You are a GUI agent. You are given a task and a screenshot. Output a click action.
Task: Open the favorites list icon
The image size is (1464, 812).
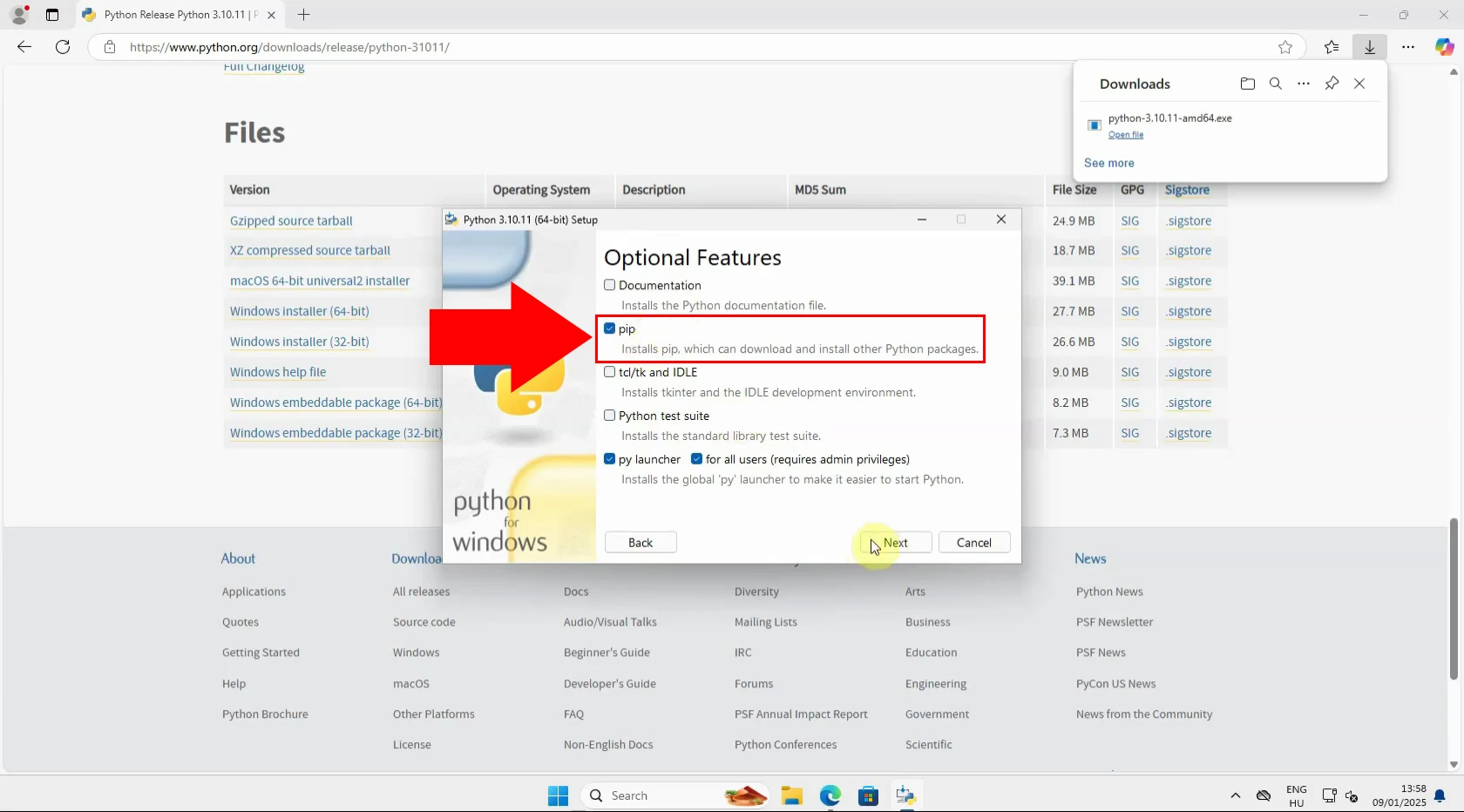pos(1332,47)
